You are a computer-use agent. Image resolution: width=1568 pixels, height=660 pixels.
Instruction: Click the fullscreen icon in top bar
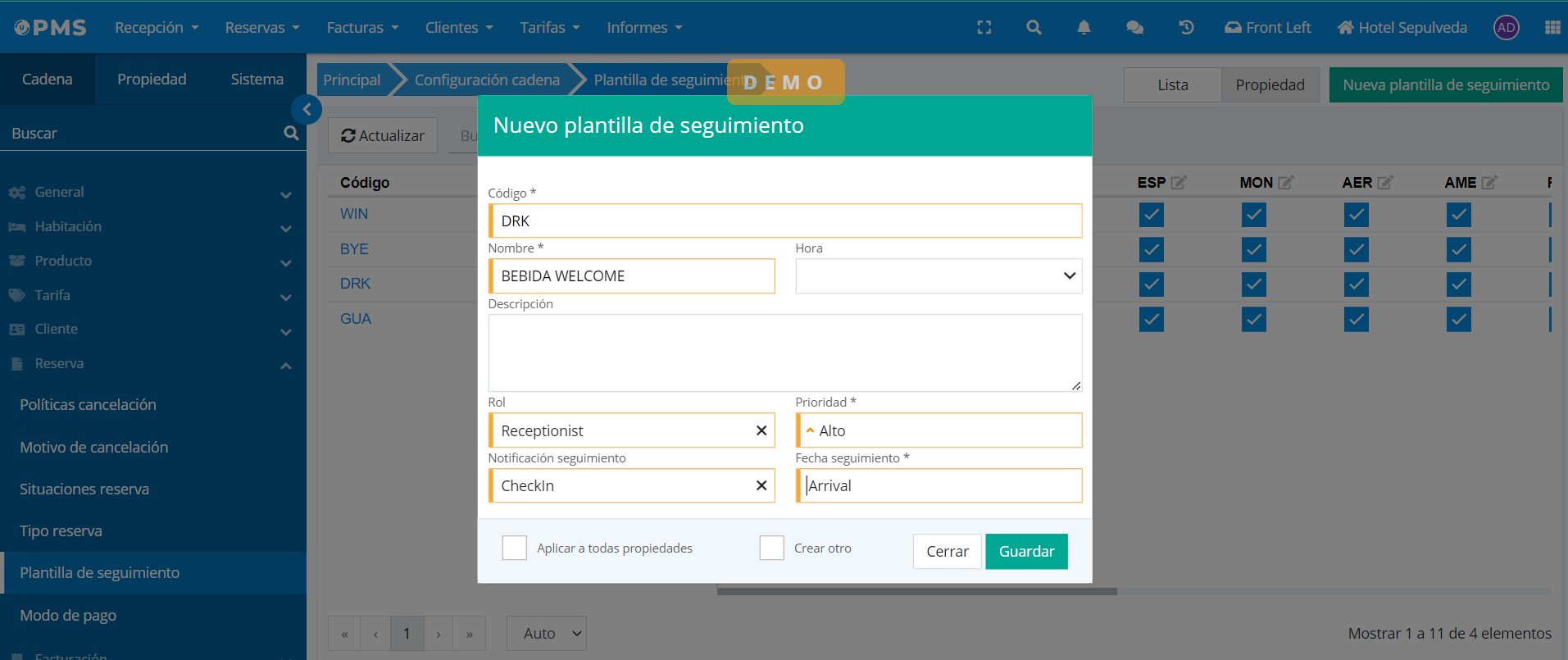[x=984, y=28]
